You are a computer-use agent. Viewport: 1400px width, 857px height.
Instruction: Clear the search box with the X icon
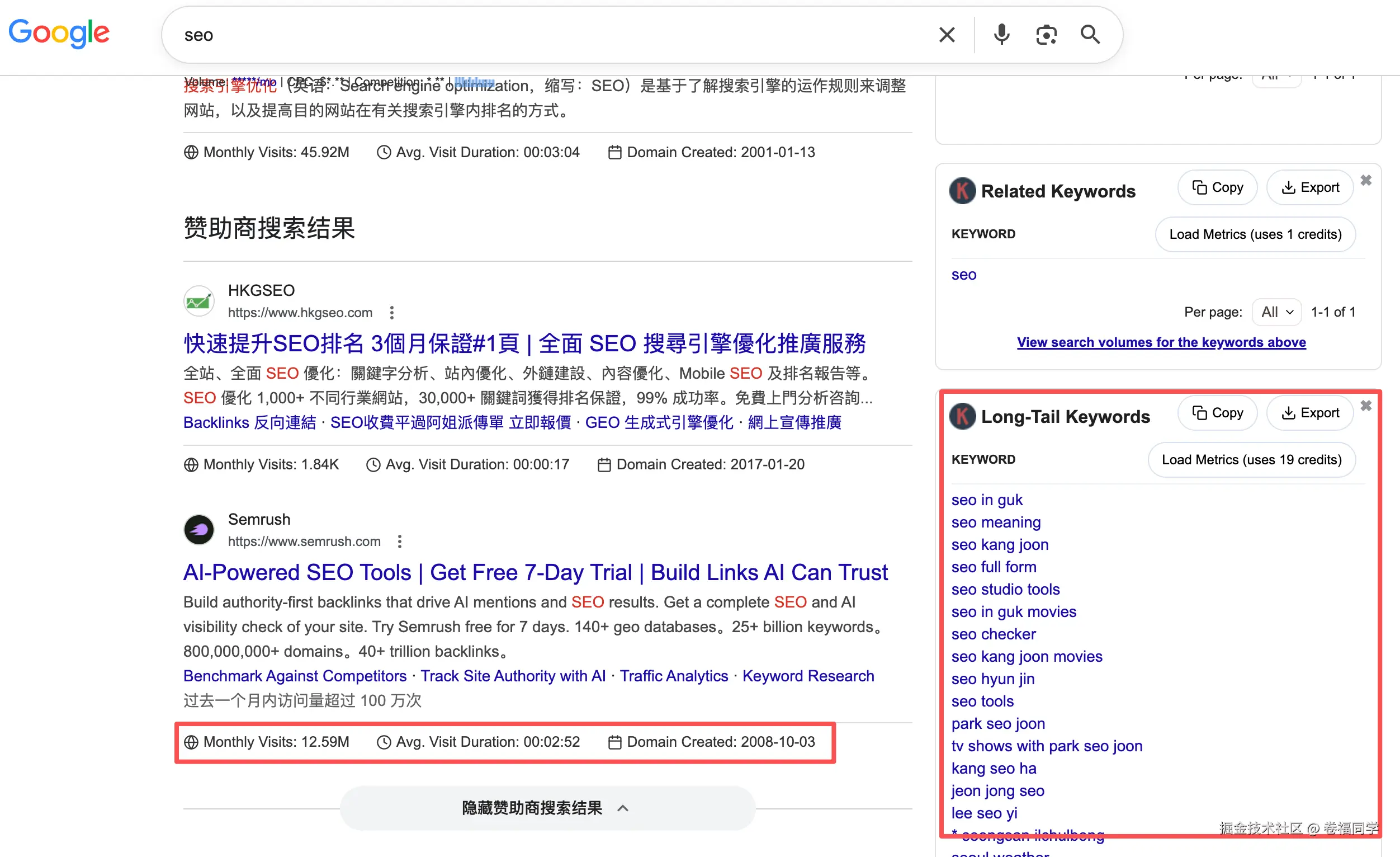[x=947, y=35]
